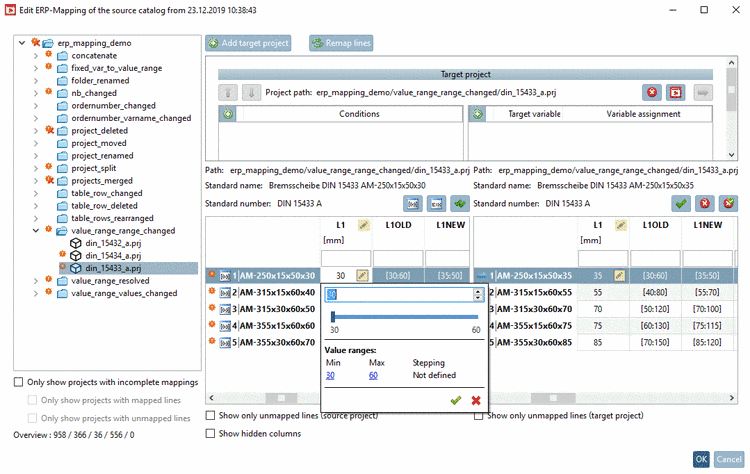750x474 pixels.
Task: Click the Add target project button
Action: coord(248,43)
